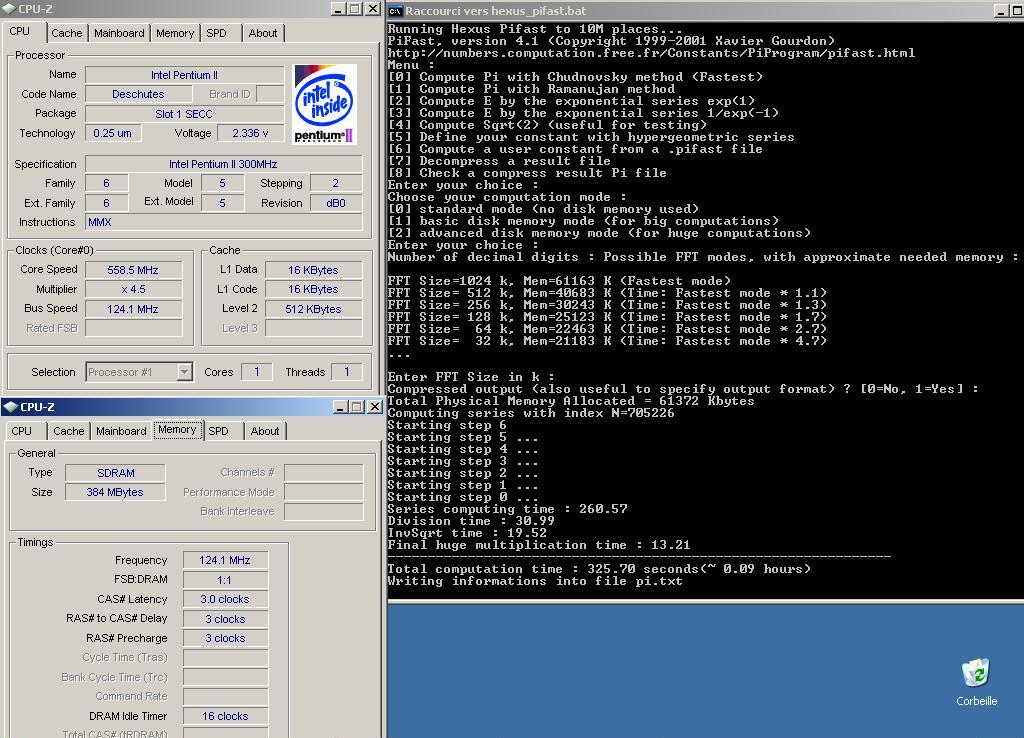Screen dimensions: 1024x738
Task: Select CPU tab in top CPU-Z window
Action: coord(20,31)
